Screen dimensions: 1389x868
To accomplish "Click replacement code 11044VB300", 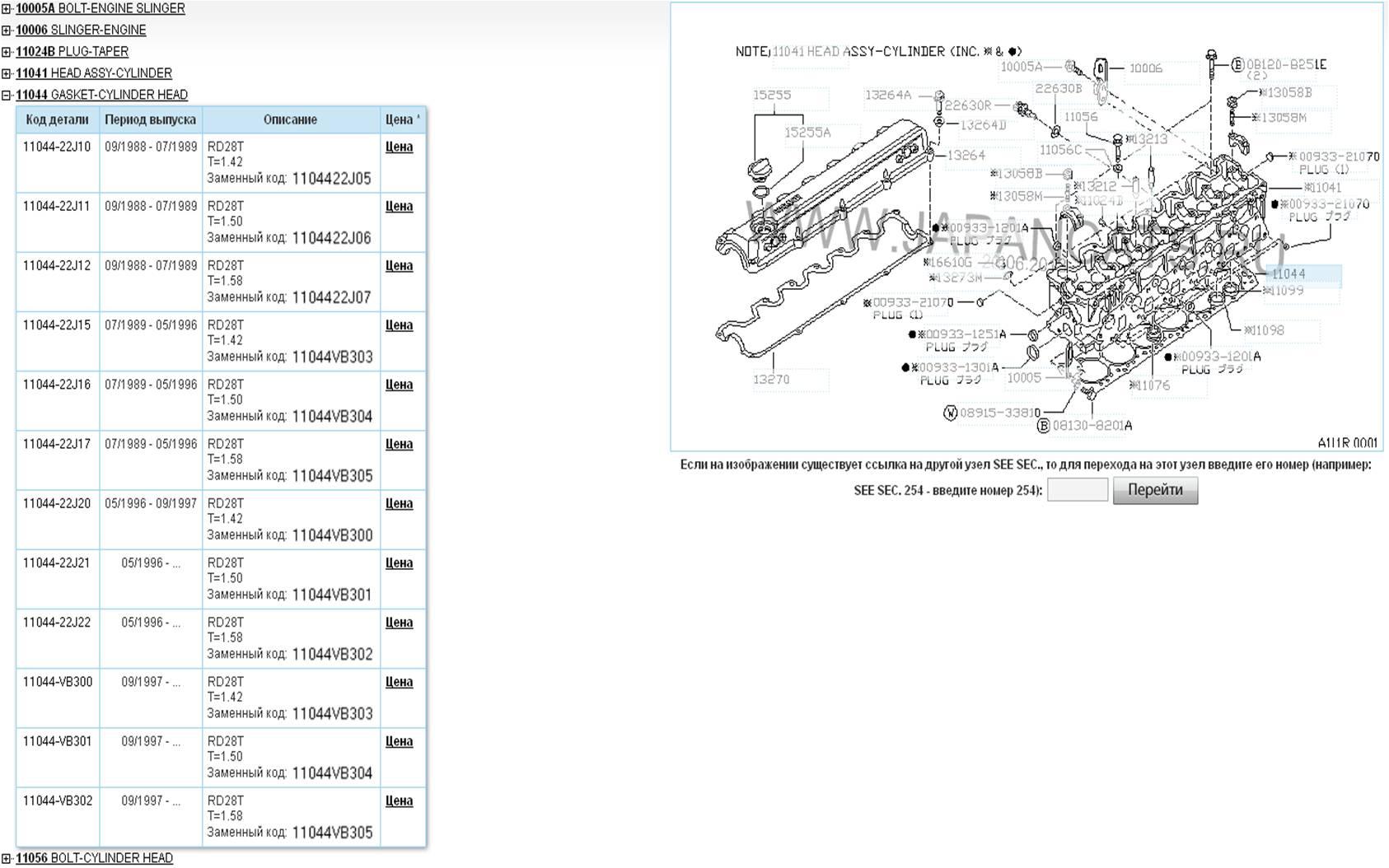I will pyautogui.click(x=333, y=535).
